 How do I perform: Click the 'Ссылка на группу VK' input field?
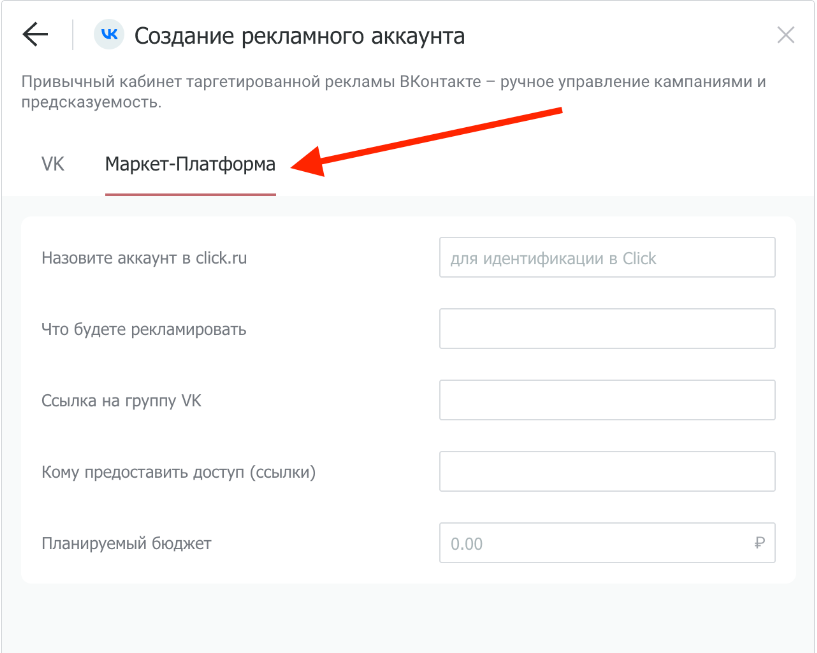tap(607, 400)
